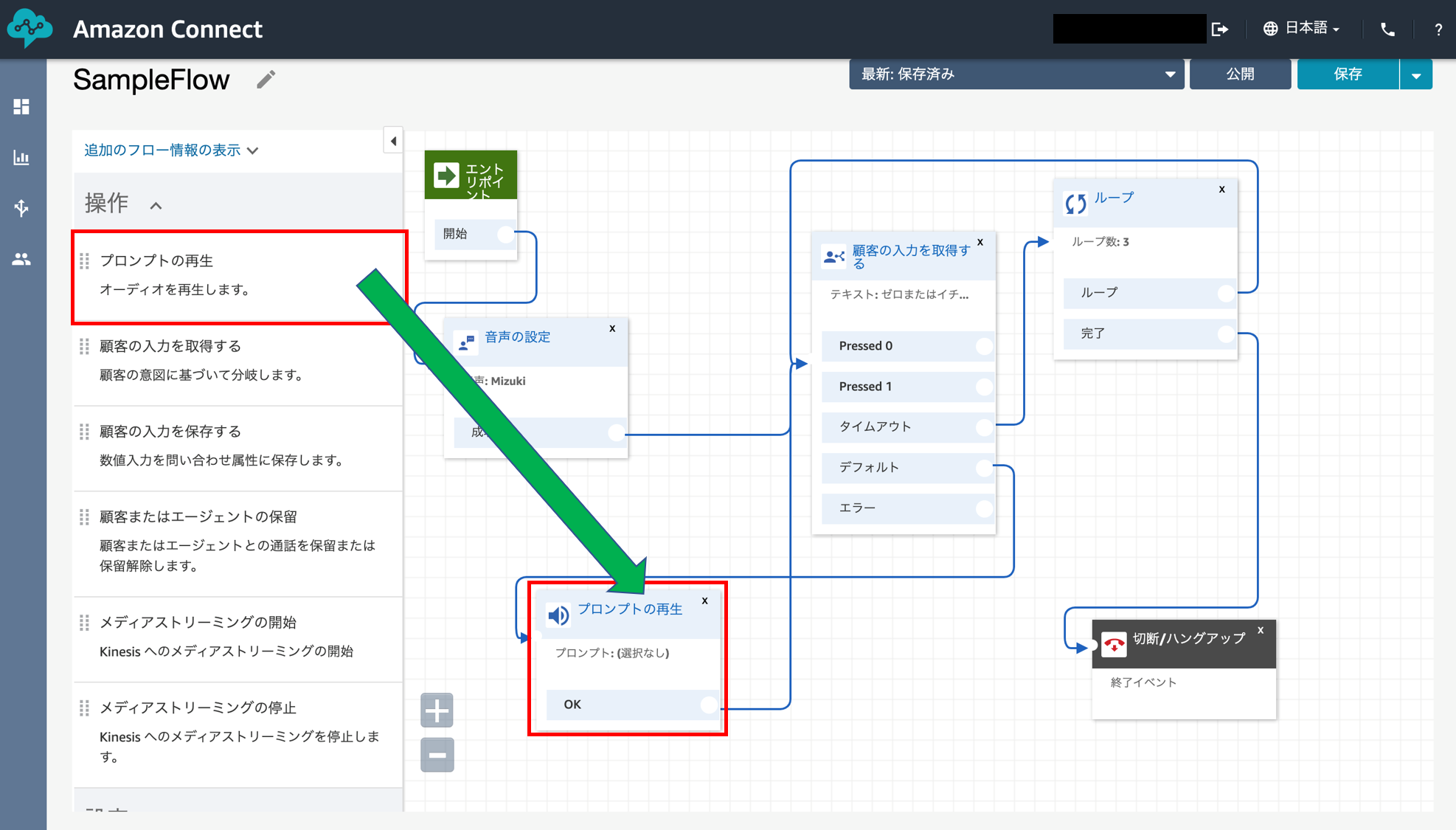
Task: Click ループ数: 3 text
Action: click(x=1100, y=242)
